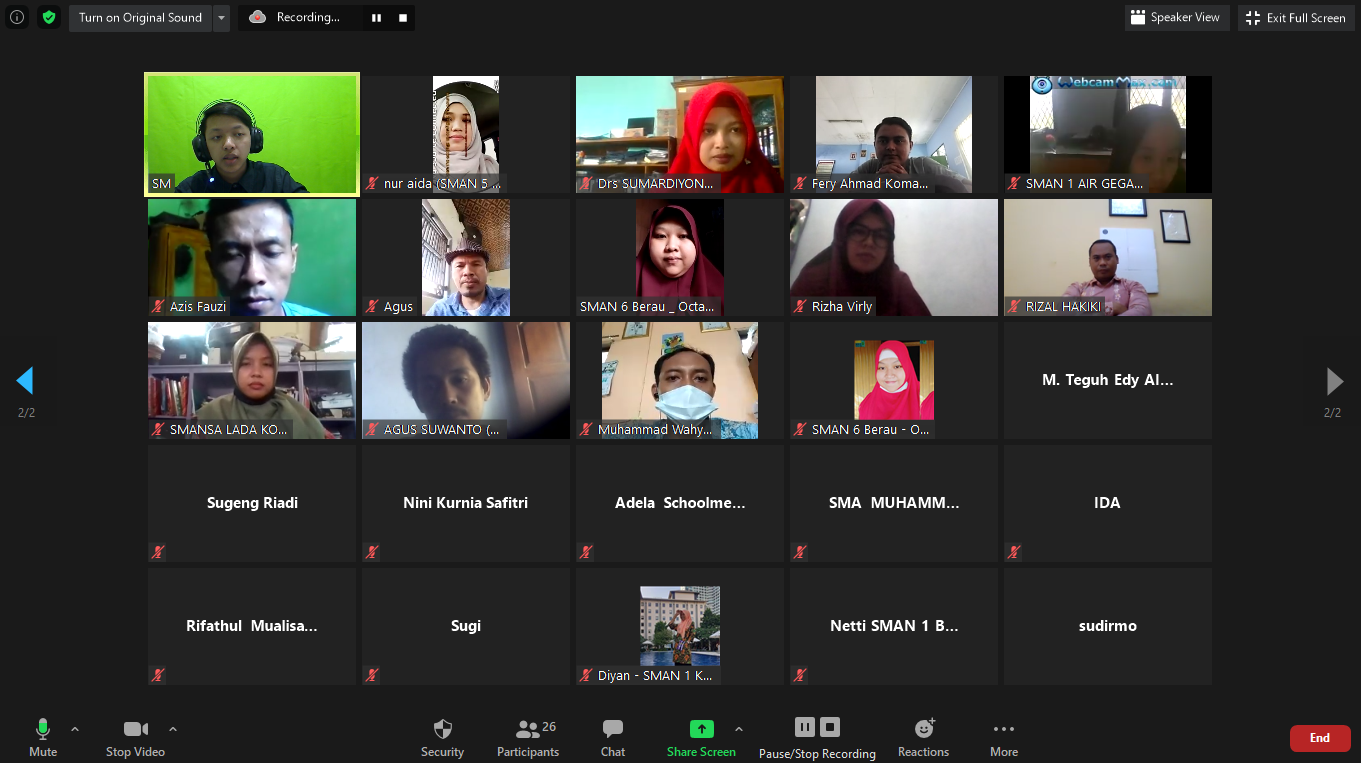Viewport: 1361px width, 763px height.
Task: Click the meeting information icon
Action: click(x=17, y=17)
